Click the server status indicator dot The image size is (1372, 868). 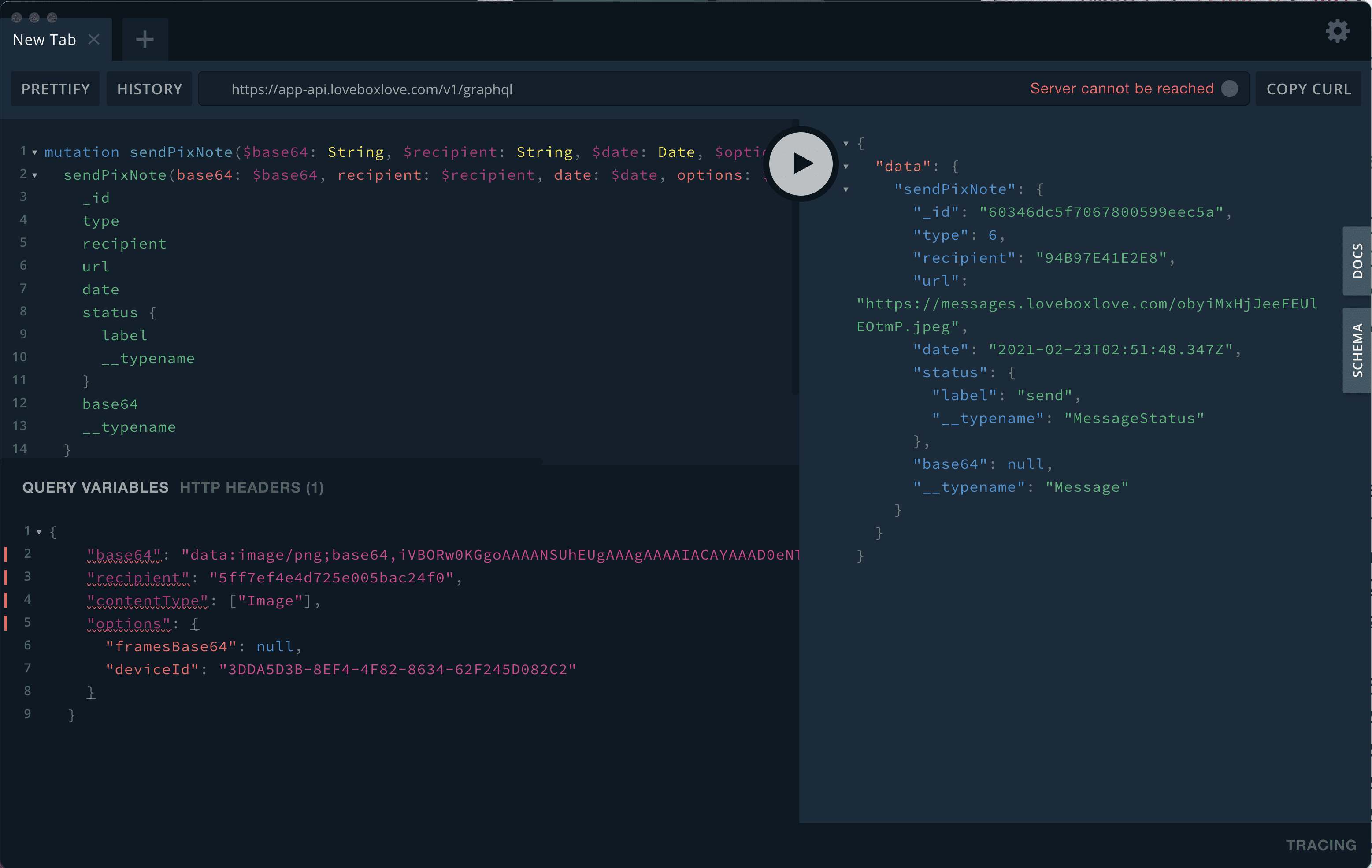(x=1230, y=89)
